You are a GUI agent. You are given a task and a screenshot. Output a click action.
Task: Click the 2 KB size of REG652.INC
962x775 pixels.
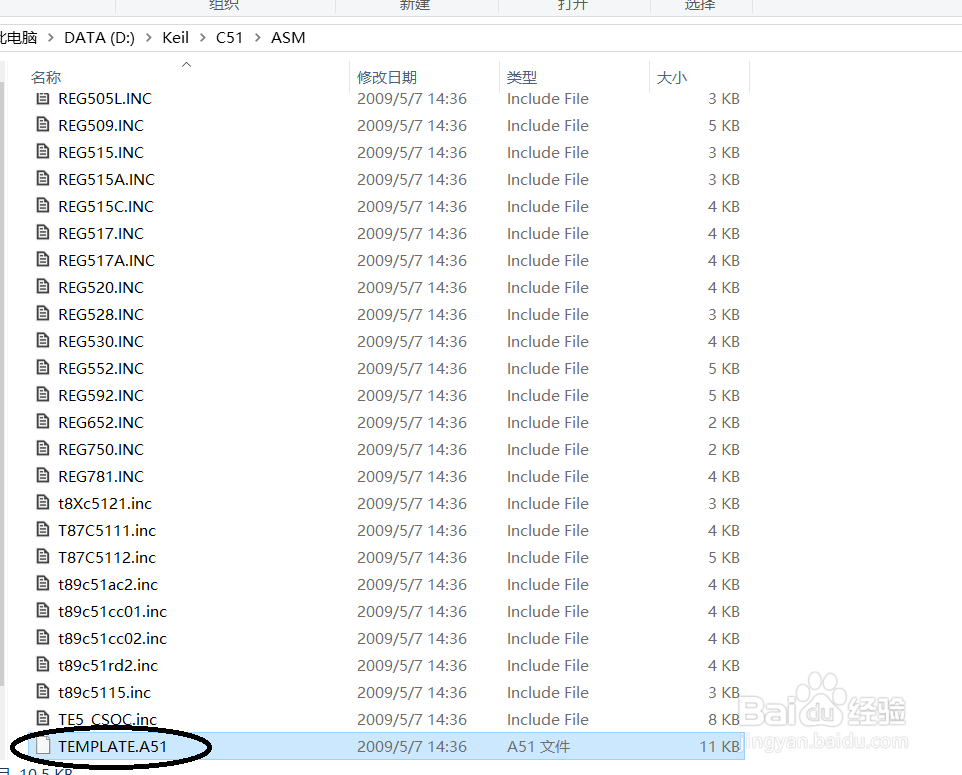point(724,422)
